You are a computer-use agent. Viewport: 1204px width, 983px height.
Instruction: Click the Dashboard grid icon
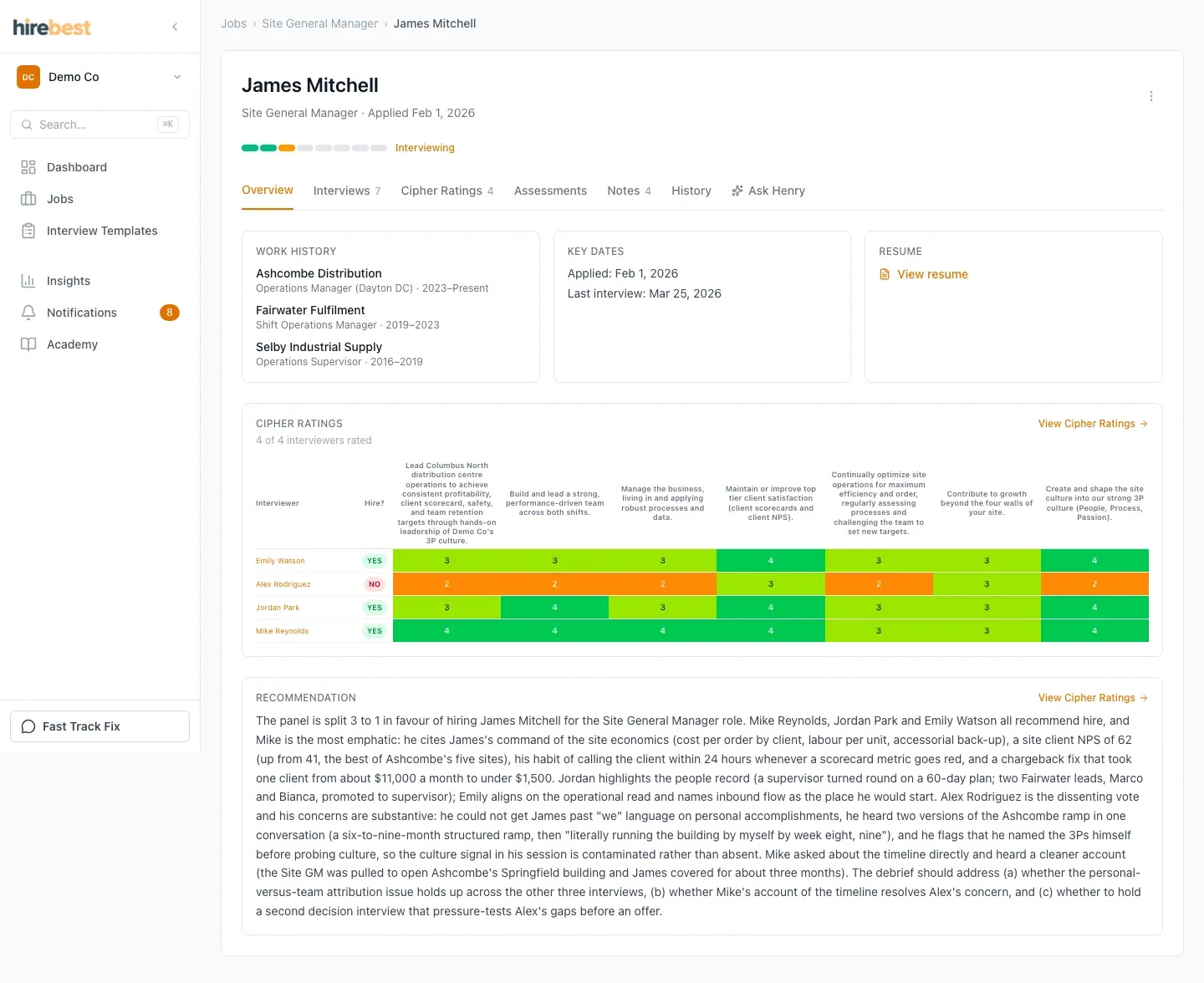[x=28, y=167]
